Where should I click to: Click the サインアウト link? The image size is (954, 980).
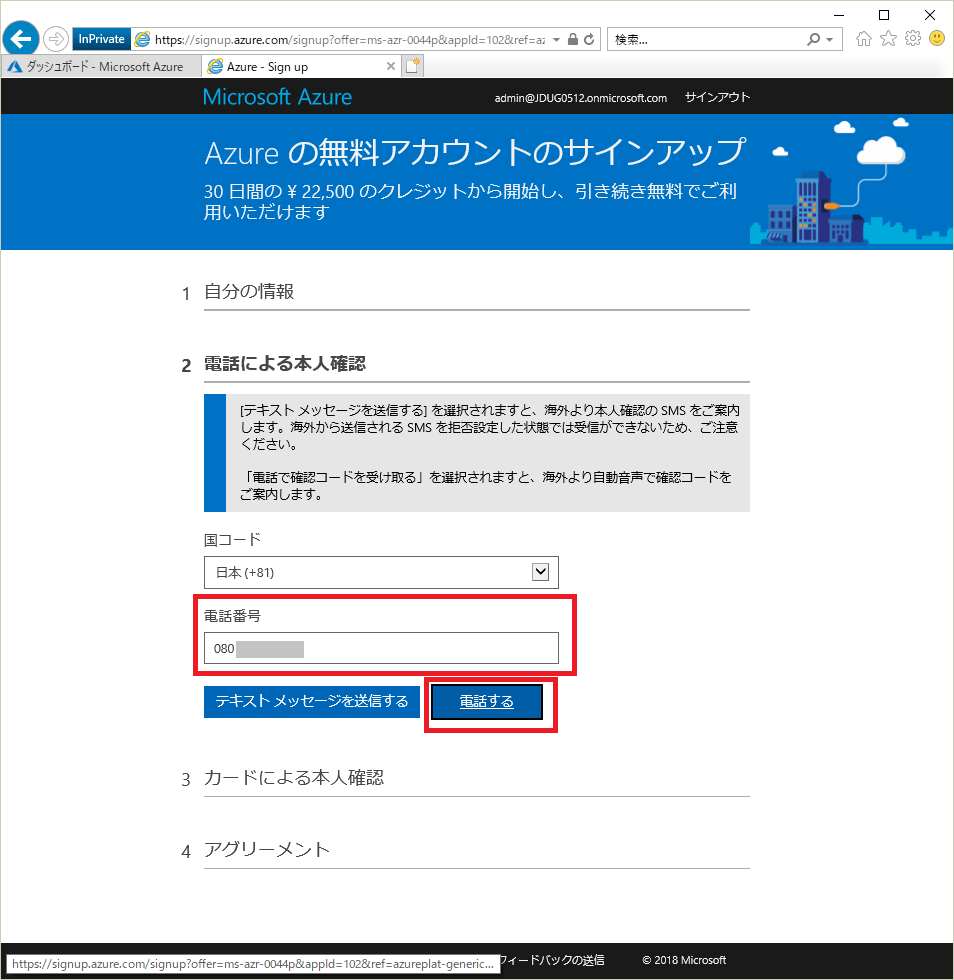point(717,97)
